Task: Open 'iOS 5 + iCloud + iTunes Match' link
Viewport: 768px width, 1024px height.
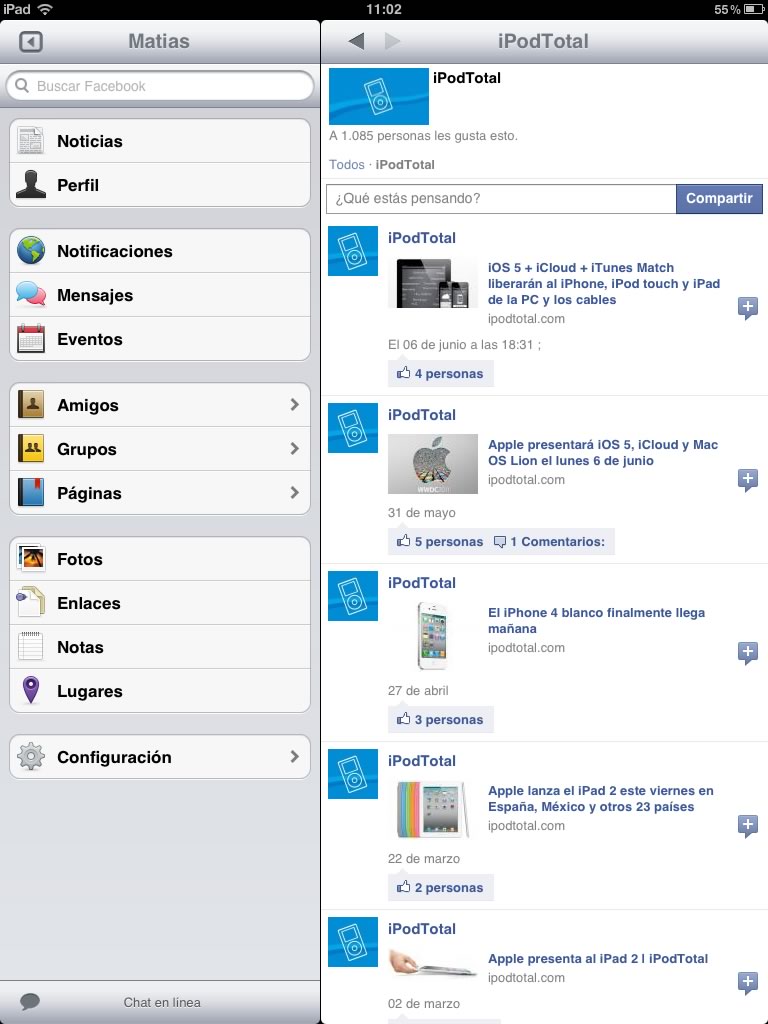Action: tap(603, 283)
